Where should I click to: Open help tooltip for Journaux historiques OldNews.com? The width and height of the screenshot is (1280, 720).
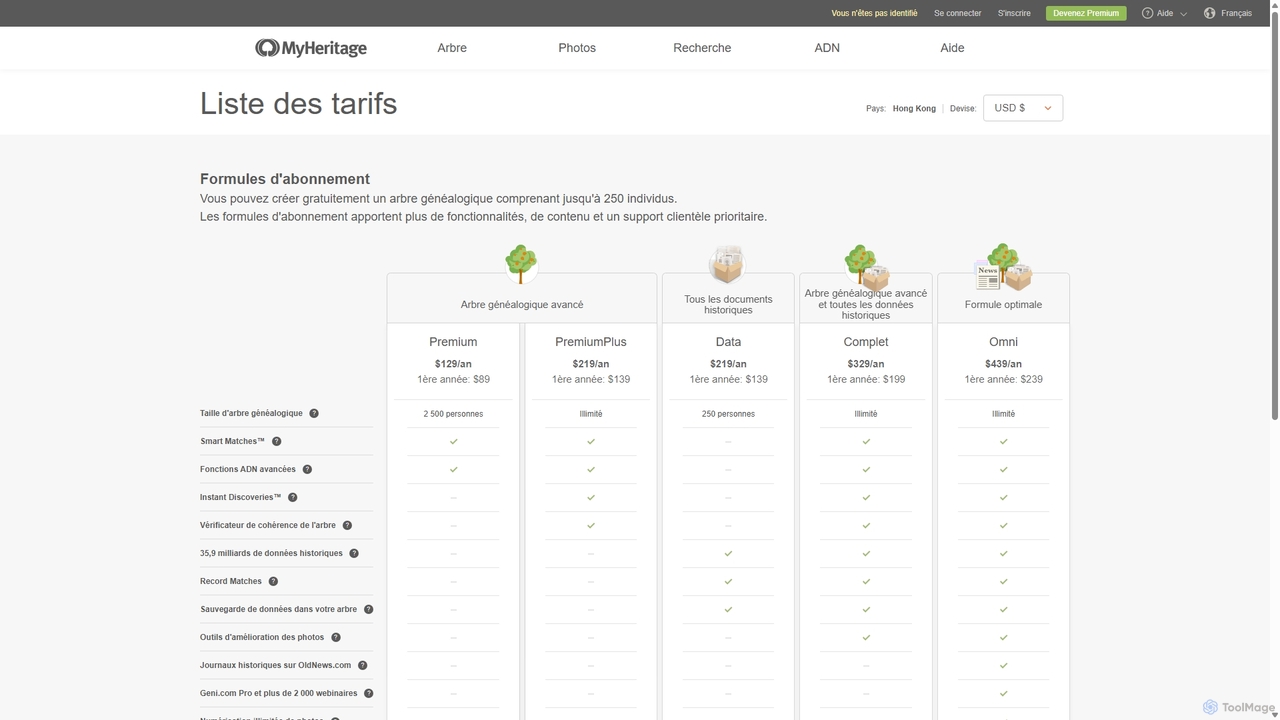tap(363, 665)
